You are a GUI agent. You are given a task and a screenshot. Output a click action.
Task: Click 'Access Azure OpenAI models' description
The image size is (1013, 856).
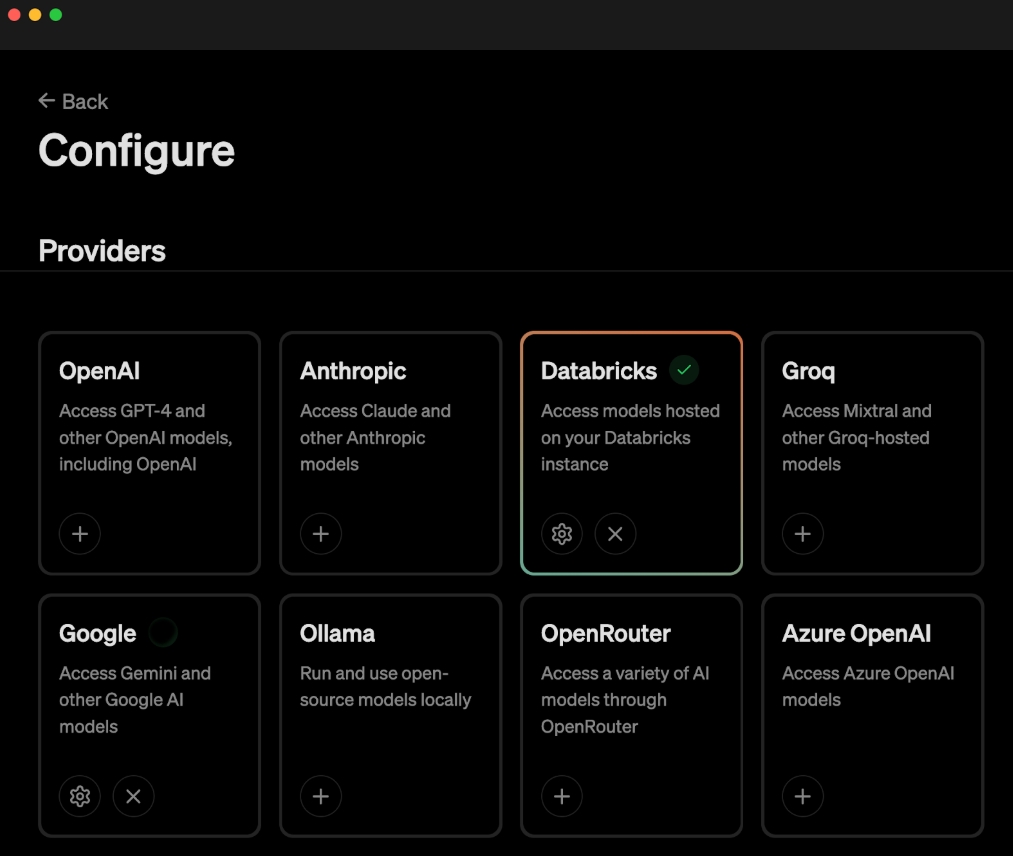click(868, 687)
